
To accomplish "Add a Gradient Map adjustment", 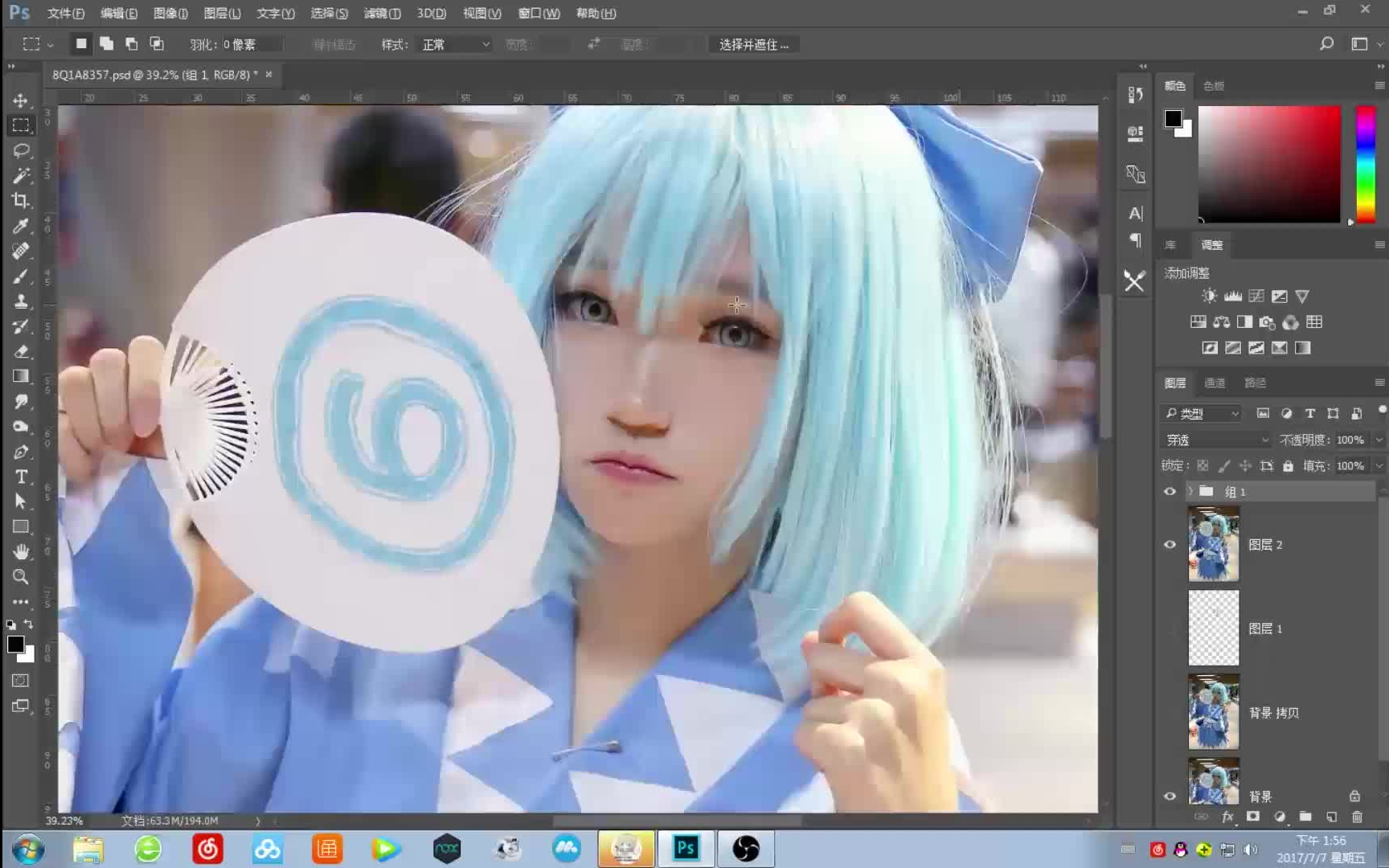I will tap(1303, 348).
